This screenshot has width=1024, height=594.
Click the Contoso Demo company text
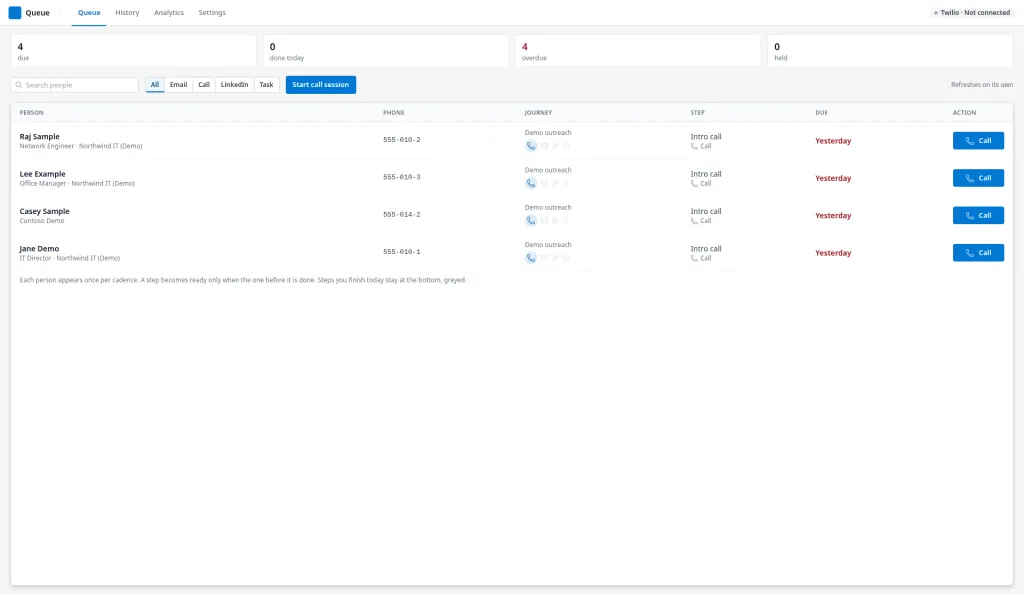point(42,221)
